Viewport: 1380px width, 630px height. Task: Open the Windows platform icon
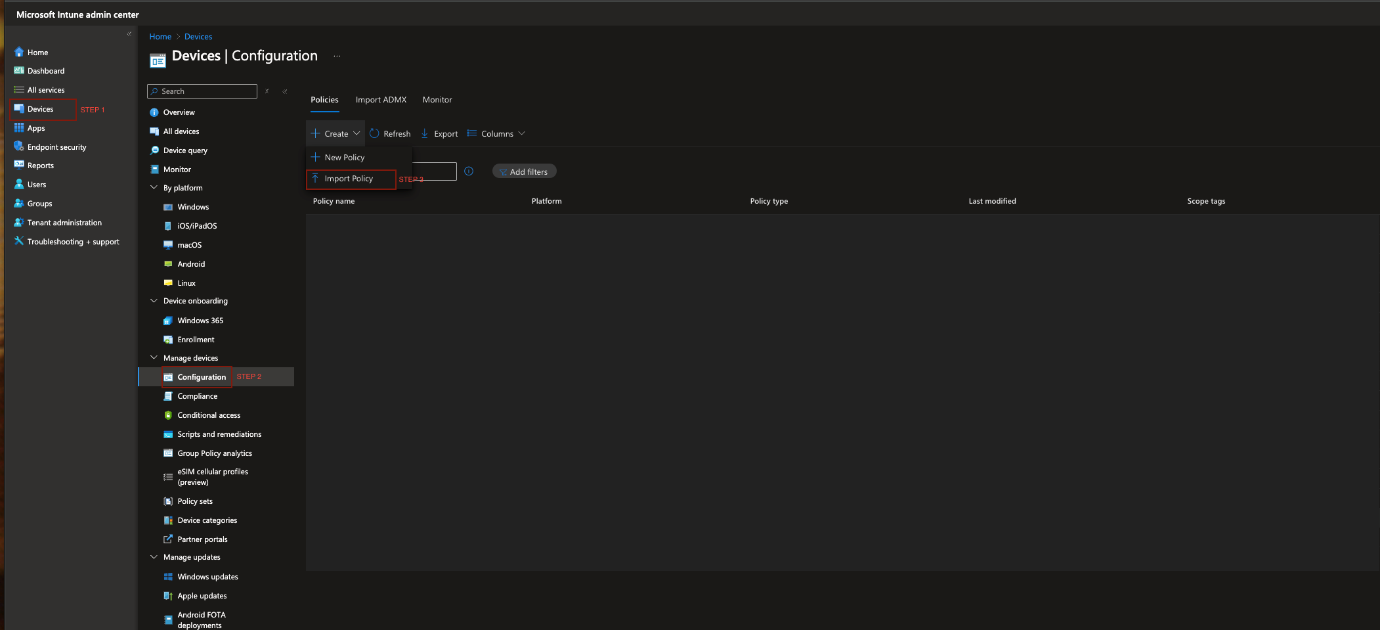pyautogui.click(x=168, y=207)
